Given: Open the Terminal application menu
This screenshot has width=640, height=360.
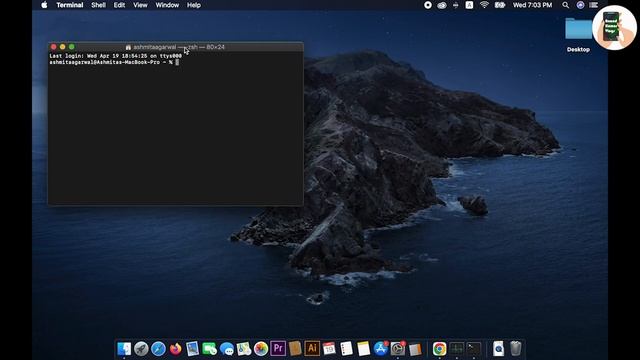Looking at the screenshot, I should point(70,5).
